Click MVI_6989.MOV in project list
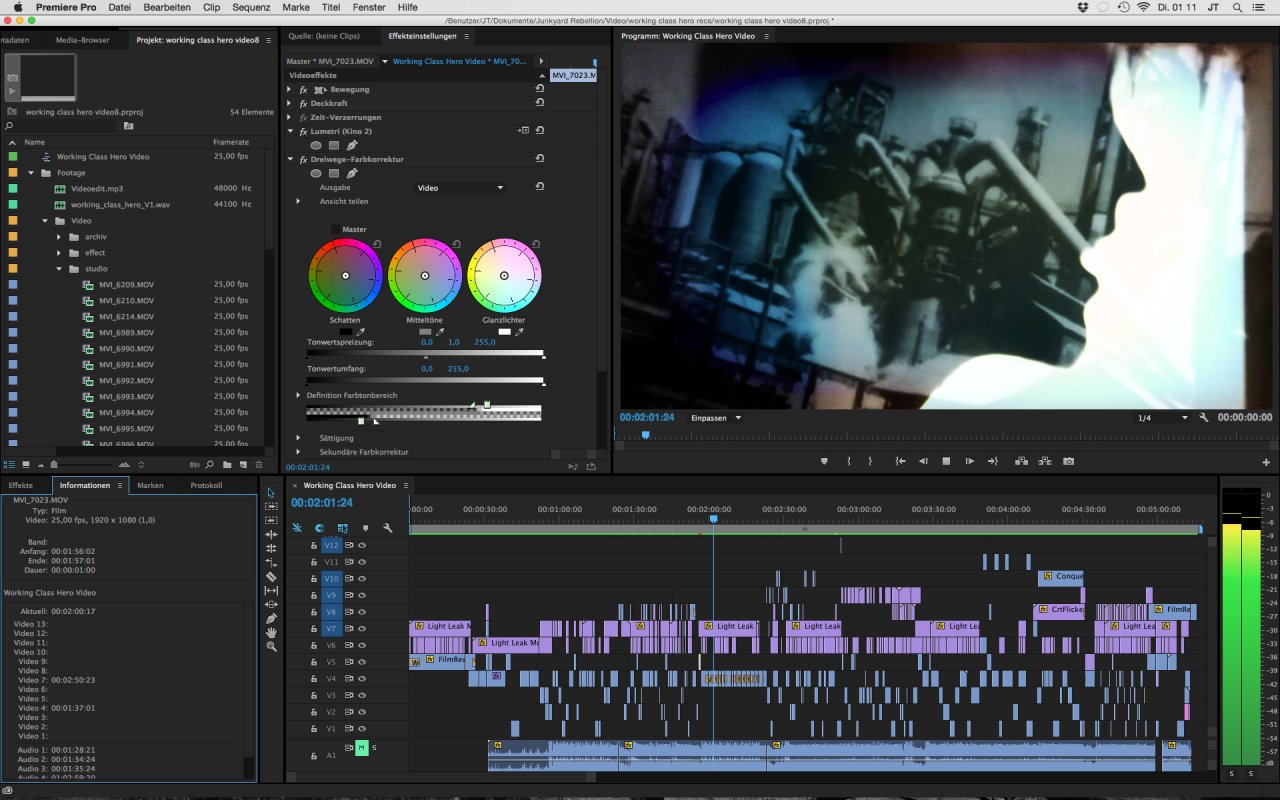 126,332
